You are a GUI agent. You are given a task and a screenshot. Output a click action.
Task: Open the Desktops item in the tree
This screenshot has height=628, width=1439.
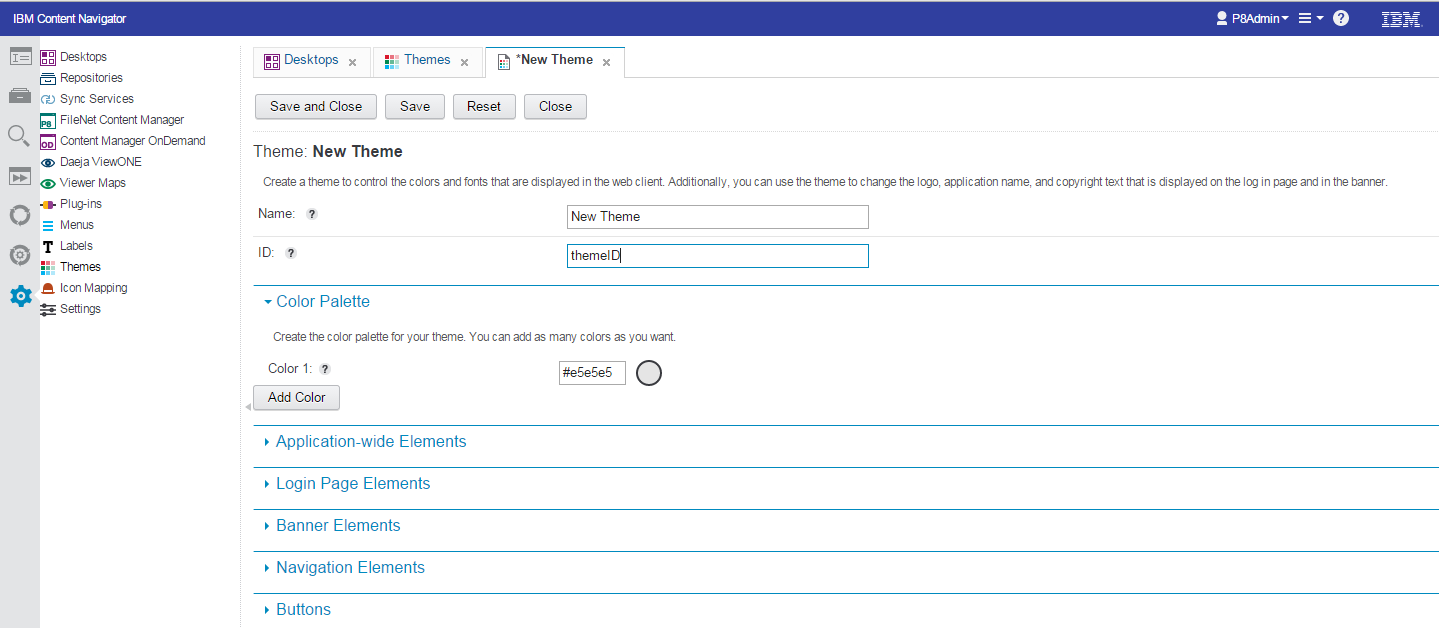tap(83, 57)
